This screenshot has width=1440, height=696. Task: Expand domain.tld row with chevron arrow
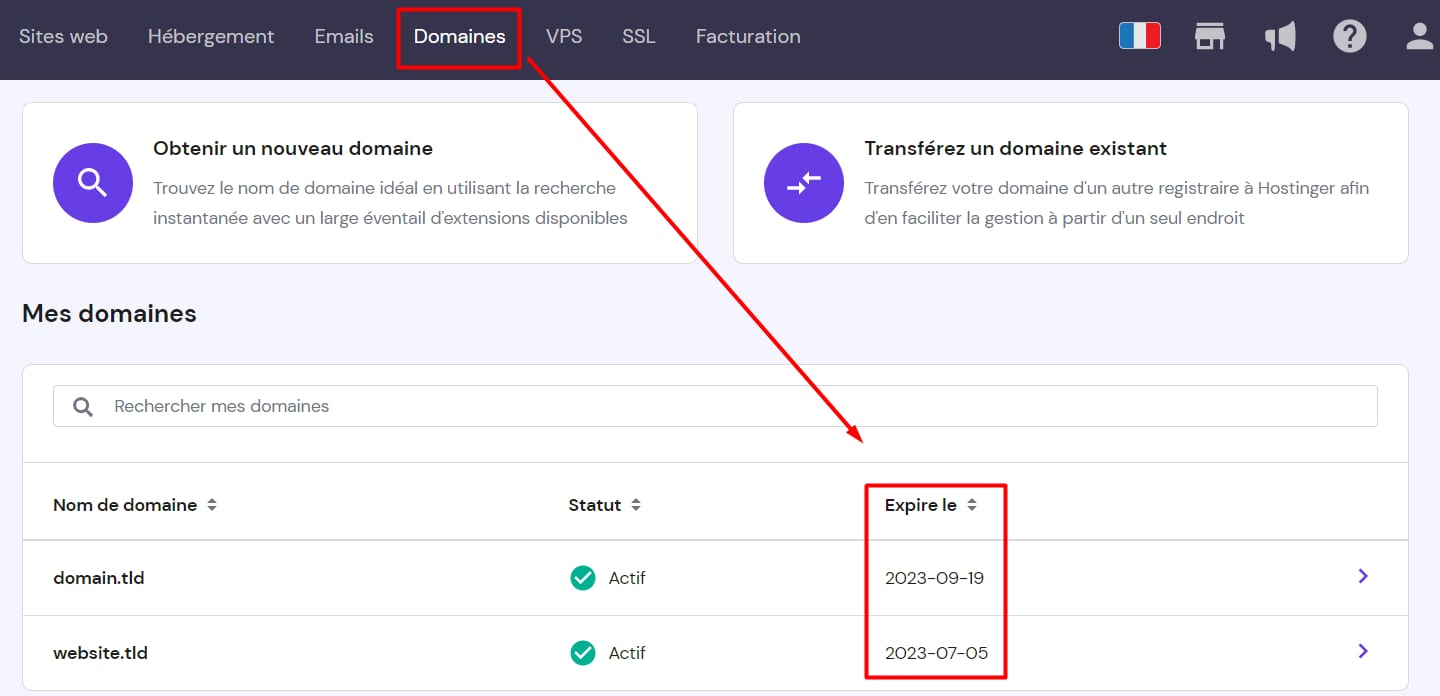1362,576
